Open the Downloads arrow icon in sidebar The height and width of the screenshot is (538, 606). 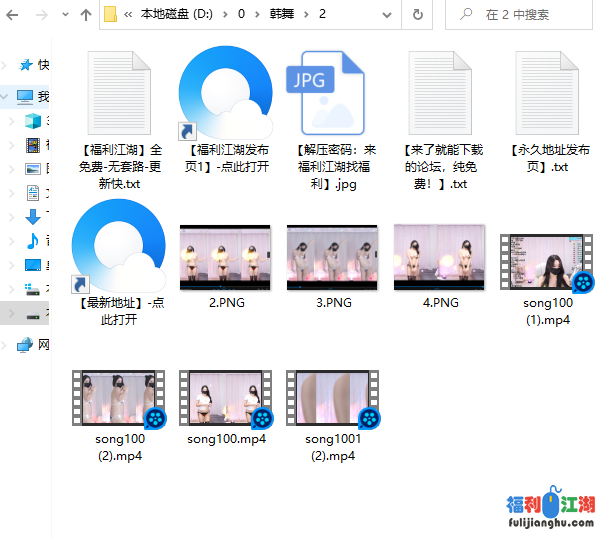32,216
